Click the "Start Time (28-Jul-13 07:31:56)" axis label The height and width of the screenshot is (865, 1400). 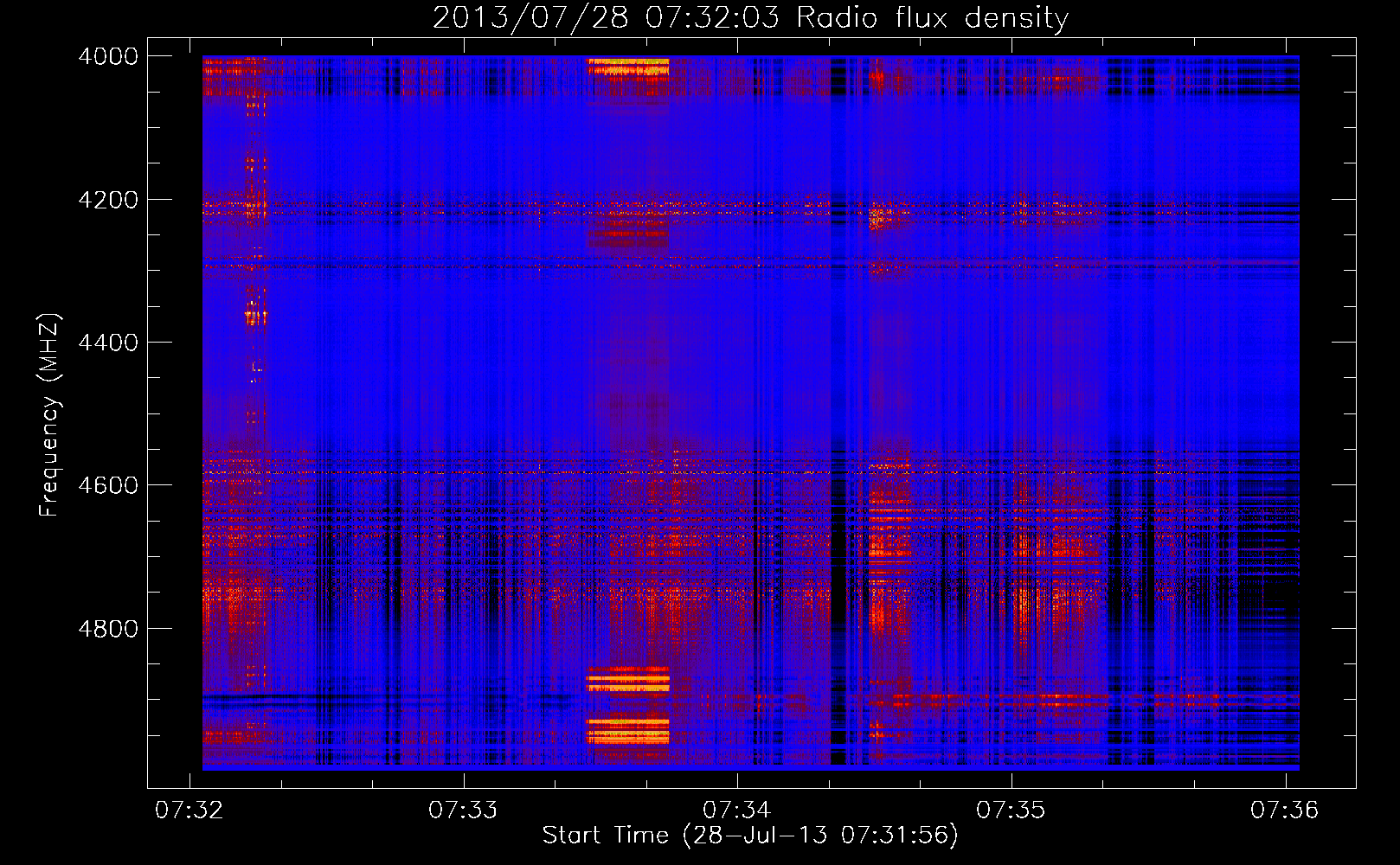tap(750, 836)
